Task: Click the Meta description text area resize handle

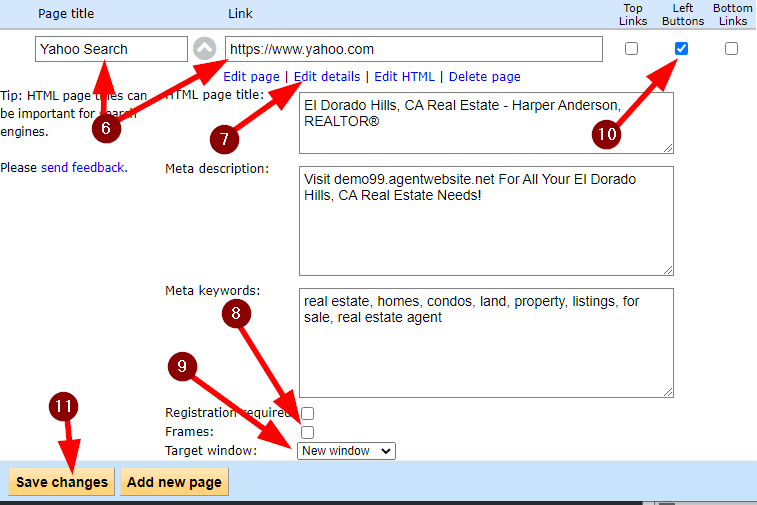Action: [668, 269]
